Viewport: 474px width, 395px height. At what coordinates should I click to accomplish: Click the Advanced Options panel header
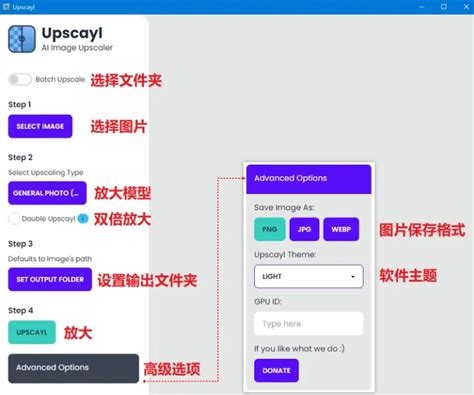309,179
